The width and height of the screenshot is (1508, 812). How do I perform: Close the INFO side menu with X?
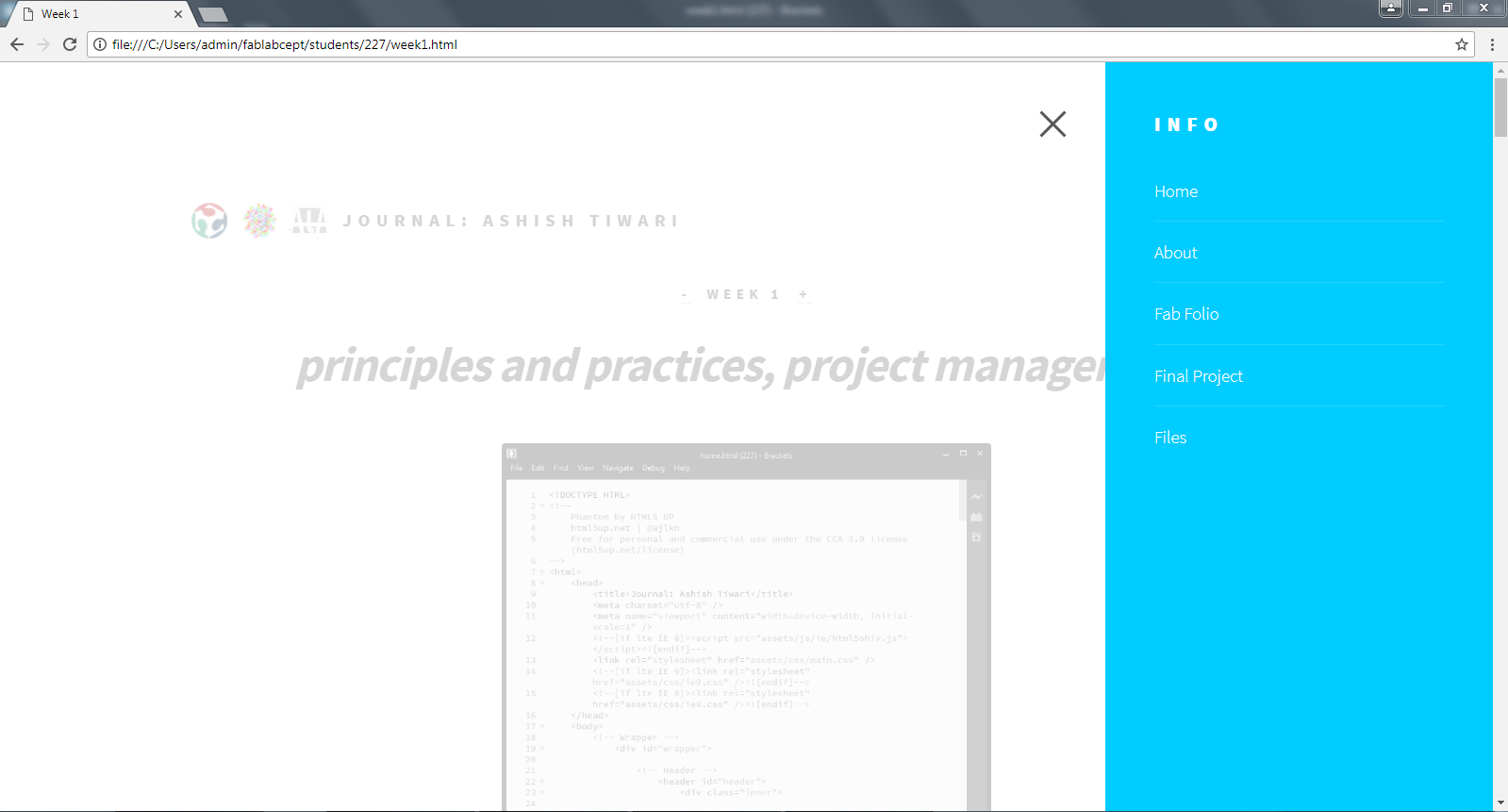[x=1052, y=124]
